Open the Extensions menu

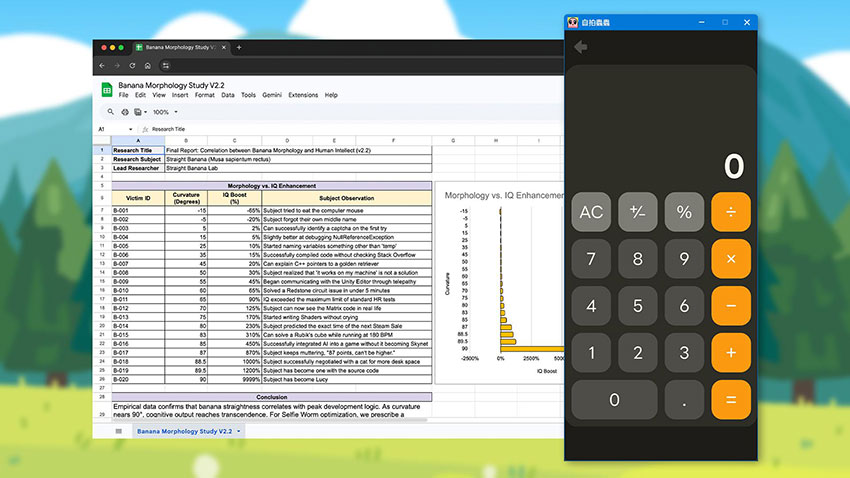[x=303, y=95]
